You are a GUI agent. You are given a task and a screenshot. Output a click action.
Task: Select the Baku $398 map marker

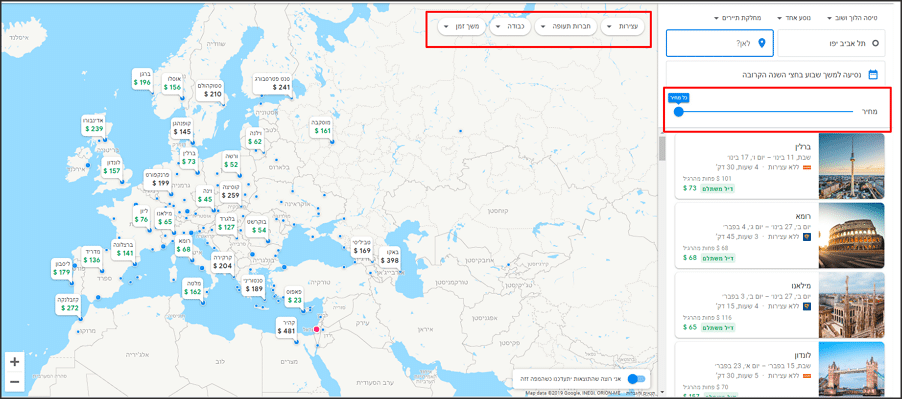tap(389, 256)
